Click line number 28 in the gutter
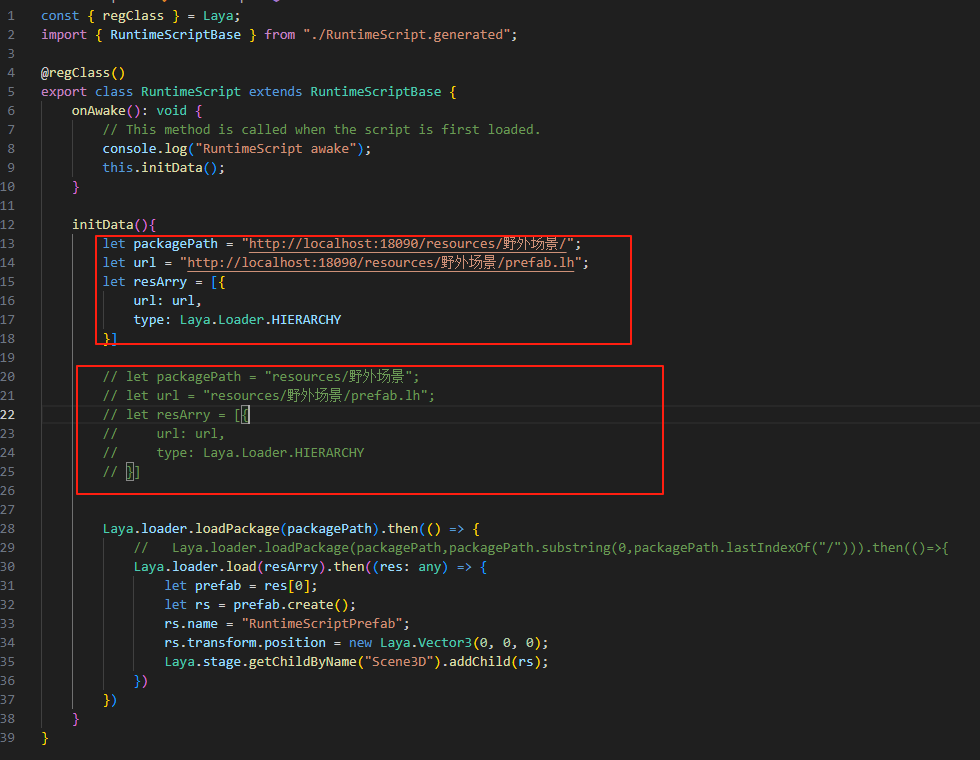The height and width of the screenshot is (760, 980). click(8, 529)
